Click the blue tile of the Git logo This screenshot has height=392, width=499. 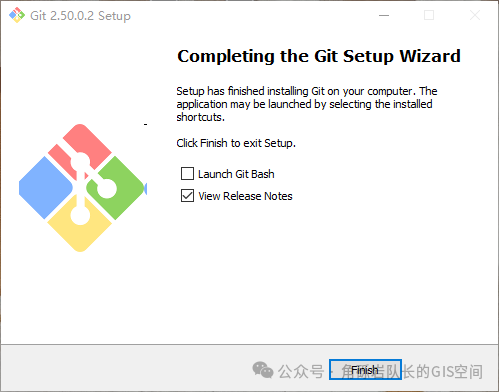tap(45, 188)
